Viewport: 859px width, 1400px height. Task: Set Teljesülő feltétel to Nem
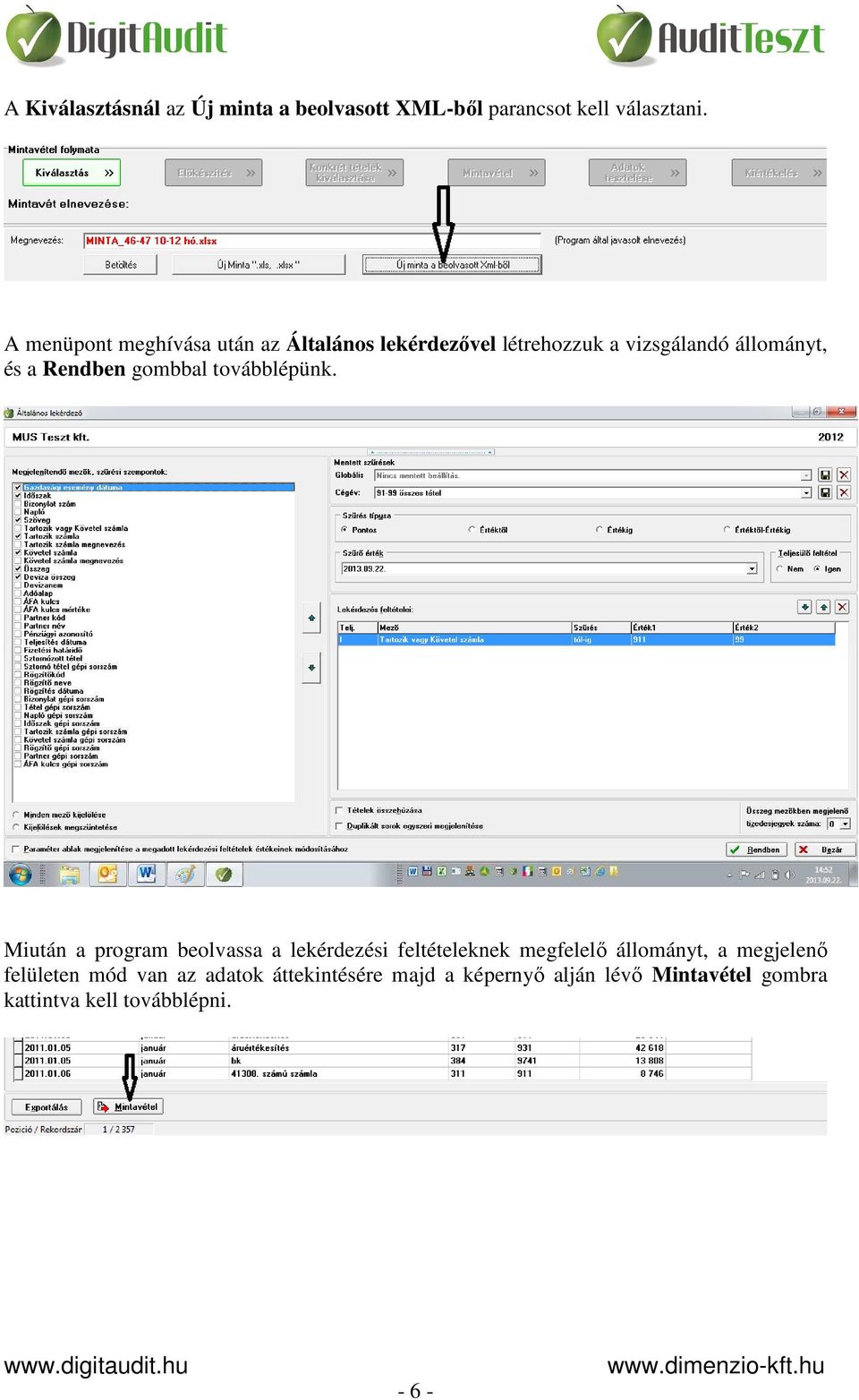[x=779, y=569]
